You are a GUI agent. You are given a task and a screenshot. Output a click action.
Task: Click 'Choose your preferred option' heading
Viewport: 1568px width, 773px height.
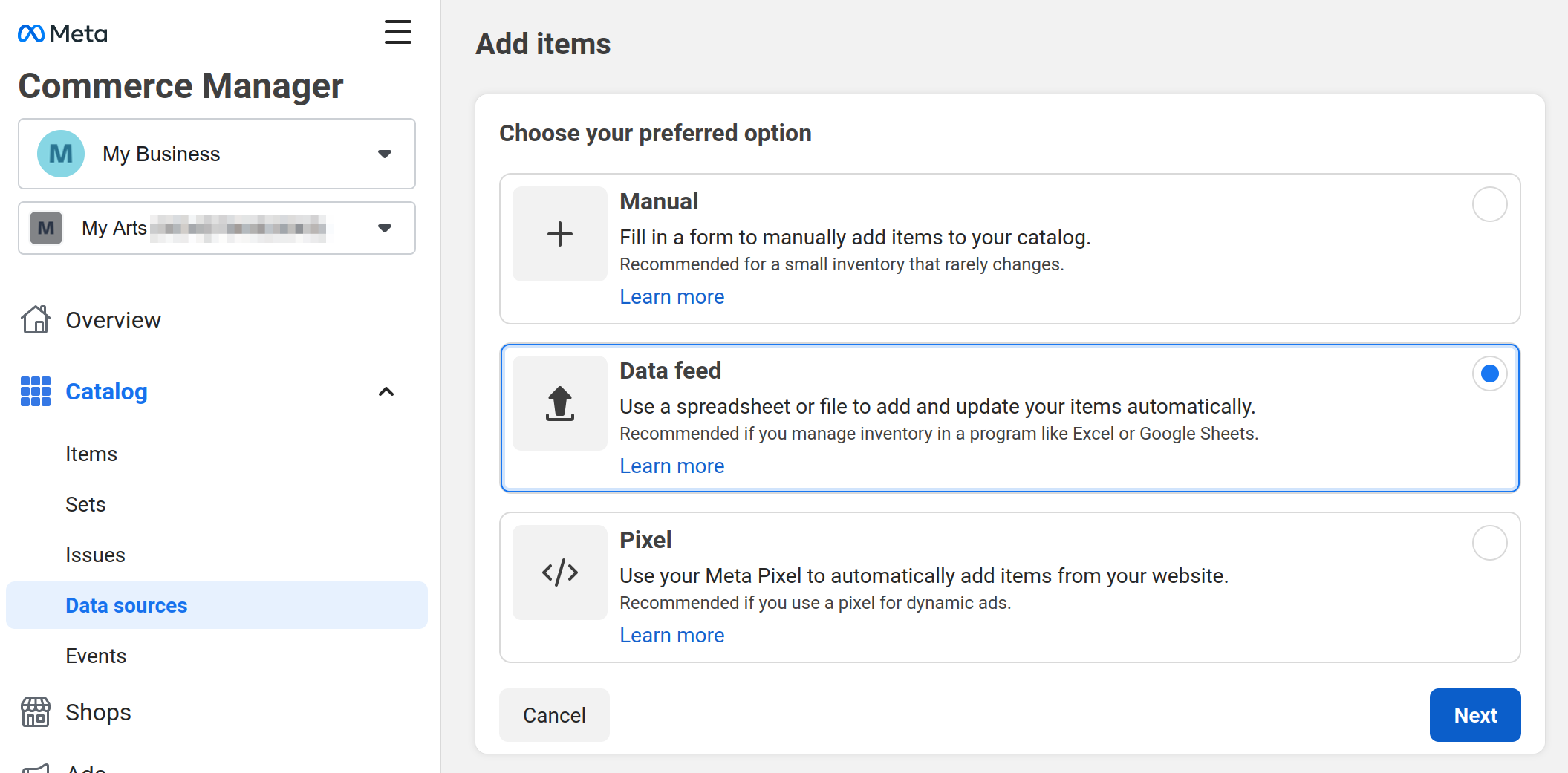point(655,133)
